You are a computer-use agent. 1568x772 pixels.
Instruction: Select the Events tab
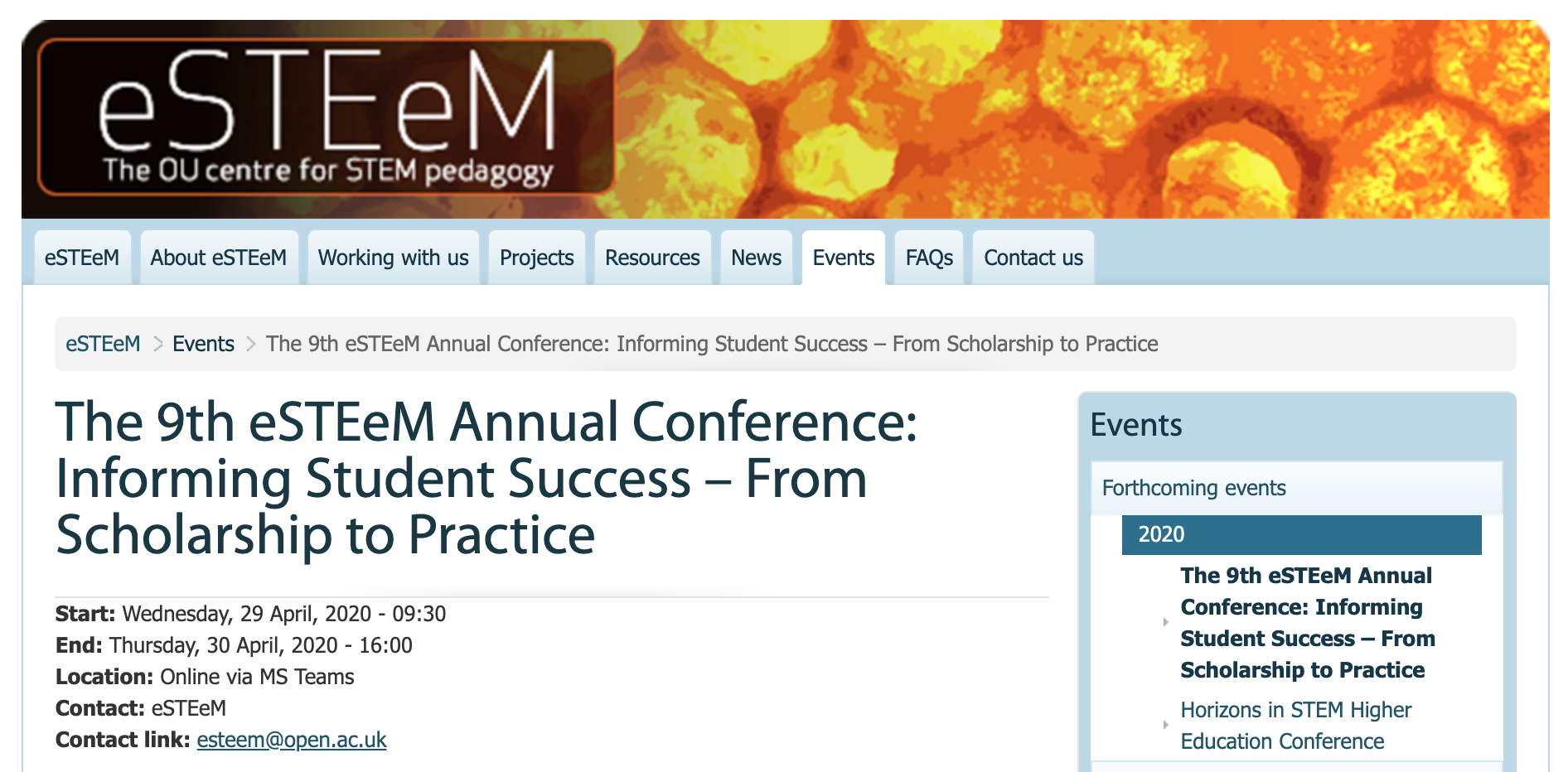[844, 258]
